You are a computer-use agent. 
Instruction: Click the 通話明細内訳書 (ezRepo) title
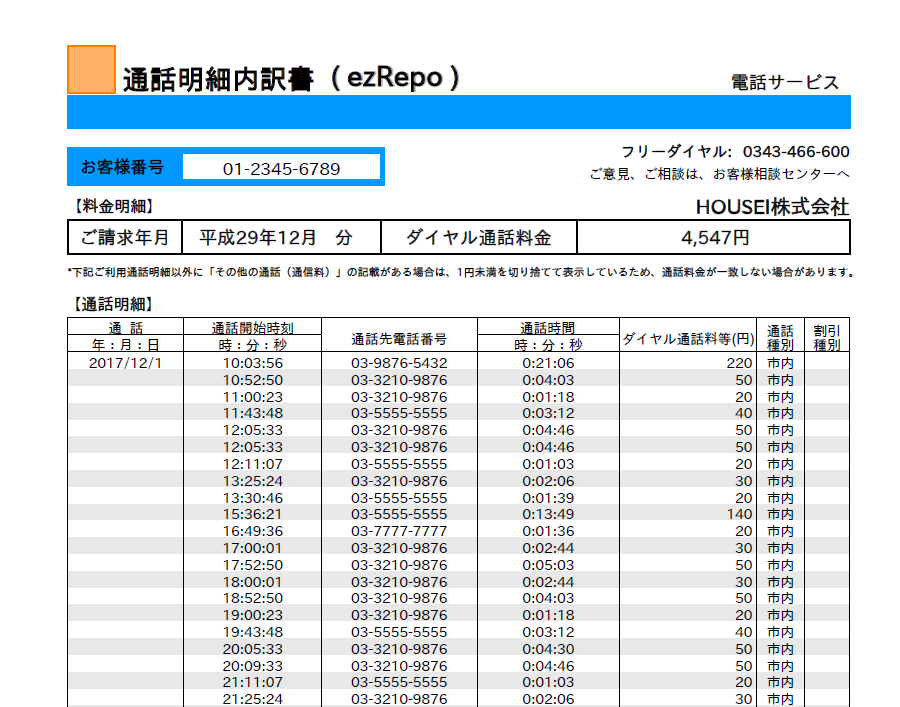[x=291, y=79]
